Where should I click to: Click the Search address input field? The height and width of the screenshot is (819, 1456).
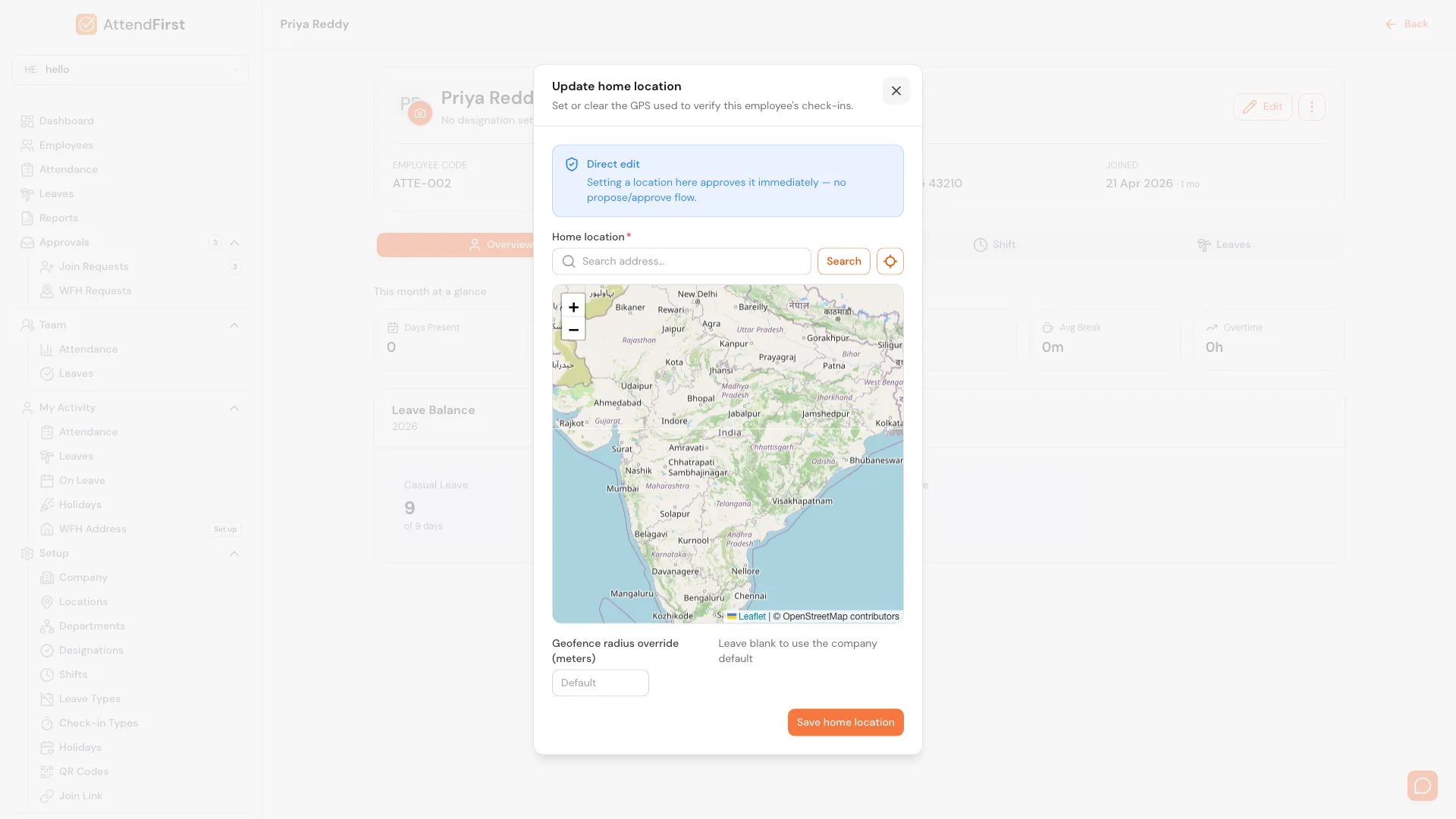point(681,261)
